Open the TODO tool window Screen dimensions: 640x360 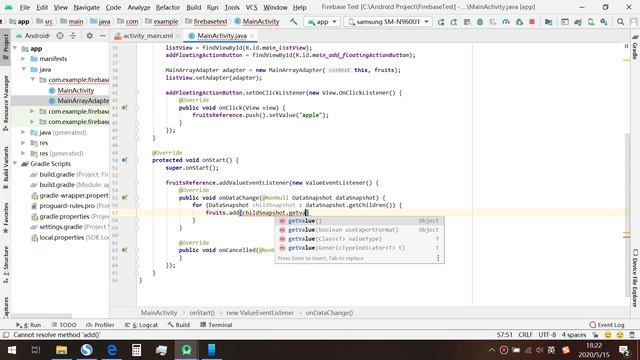click(64, 325)
